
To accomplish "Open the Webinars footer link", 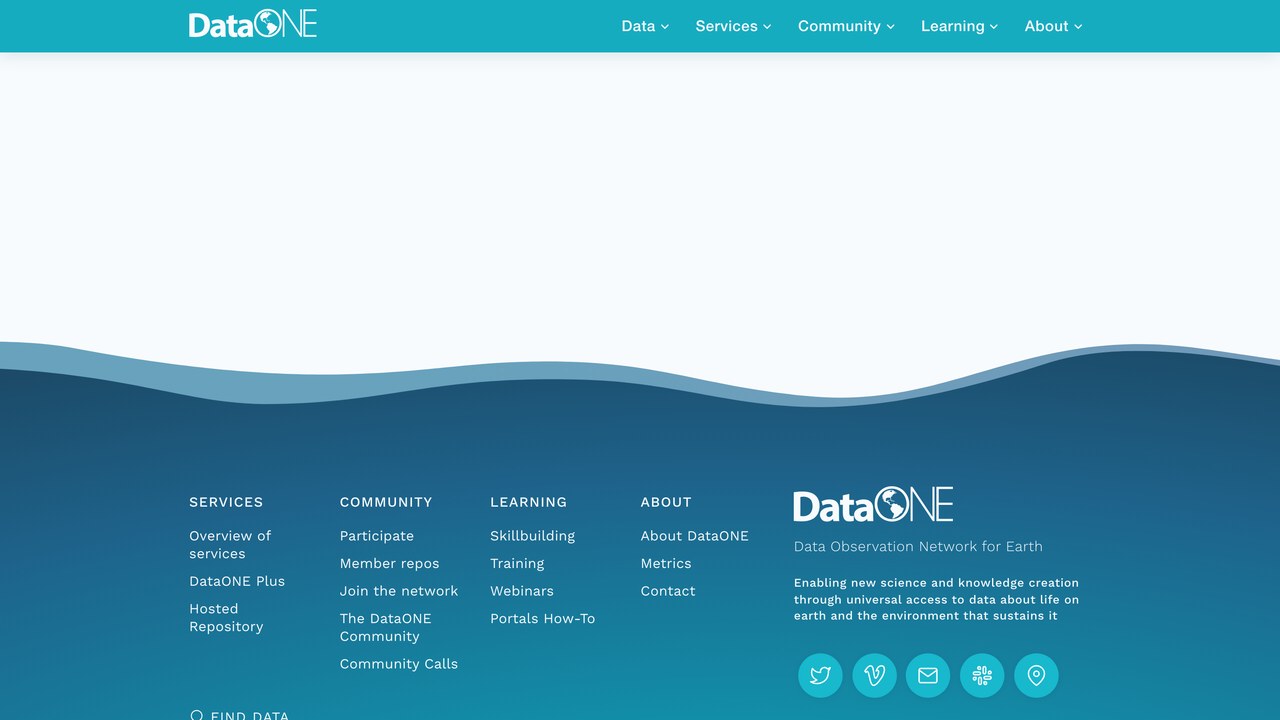I will [521, 591].
